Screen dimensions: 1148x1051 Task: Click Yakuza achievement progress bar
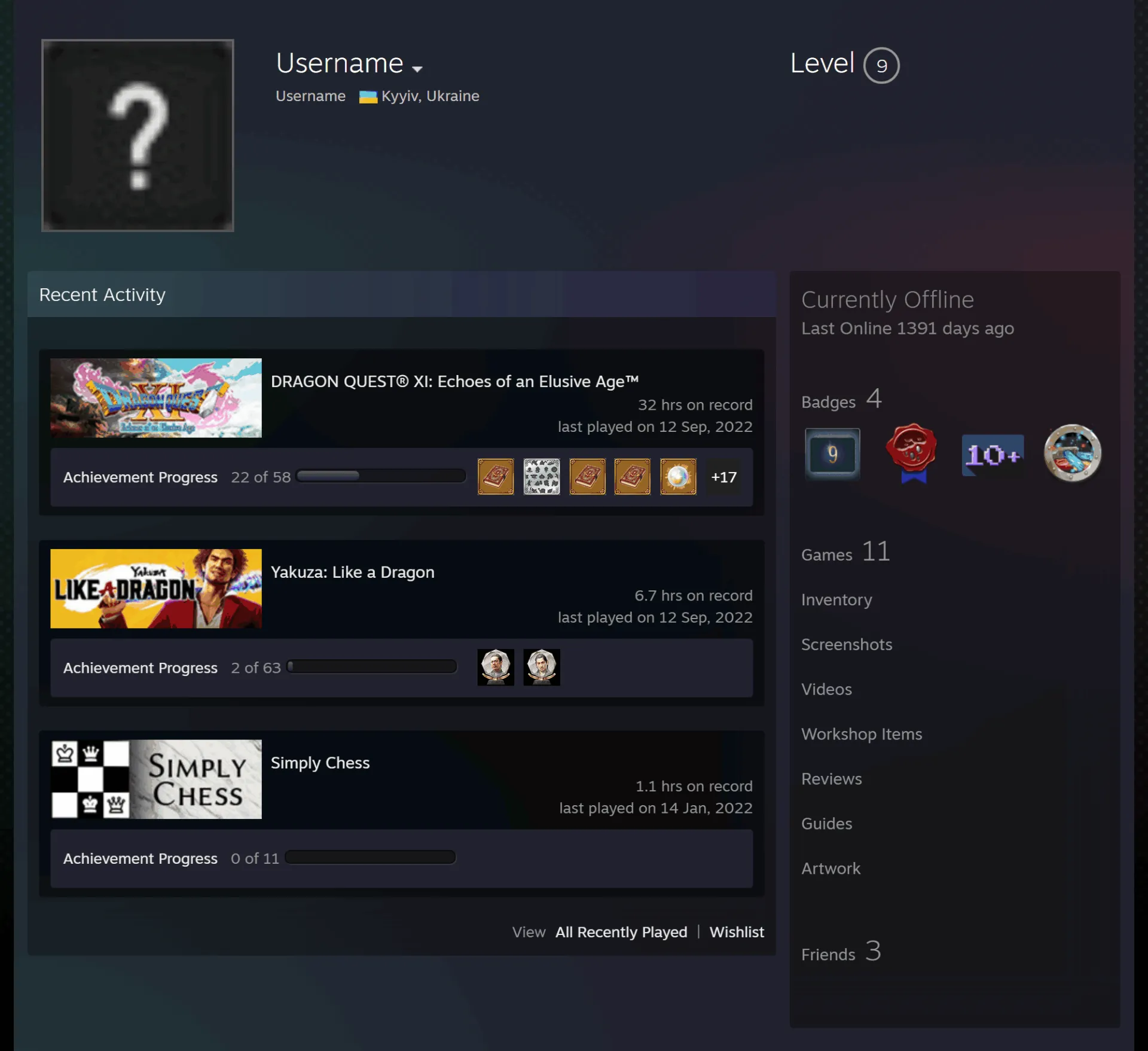(x=372, y=667)
